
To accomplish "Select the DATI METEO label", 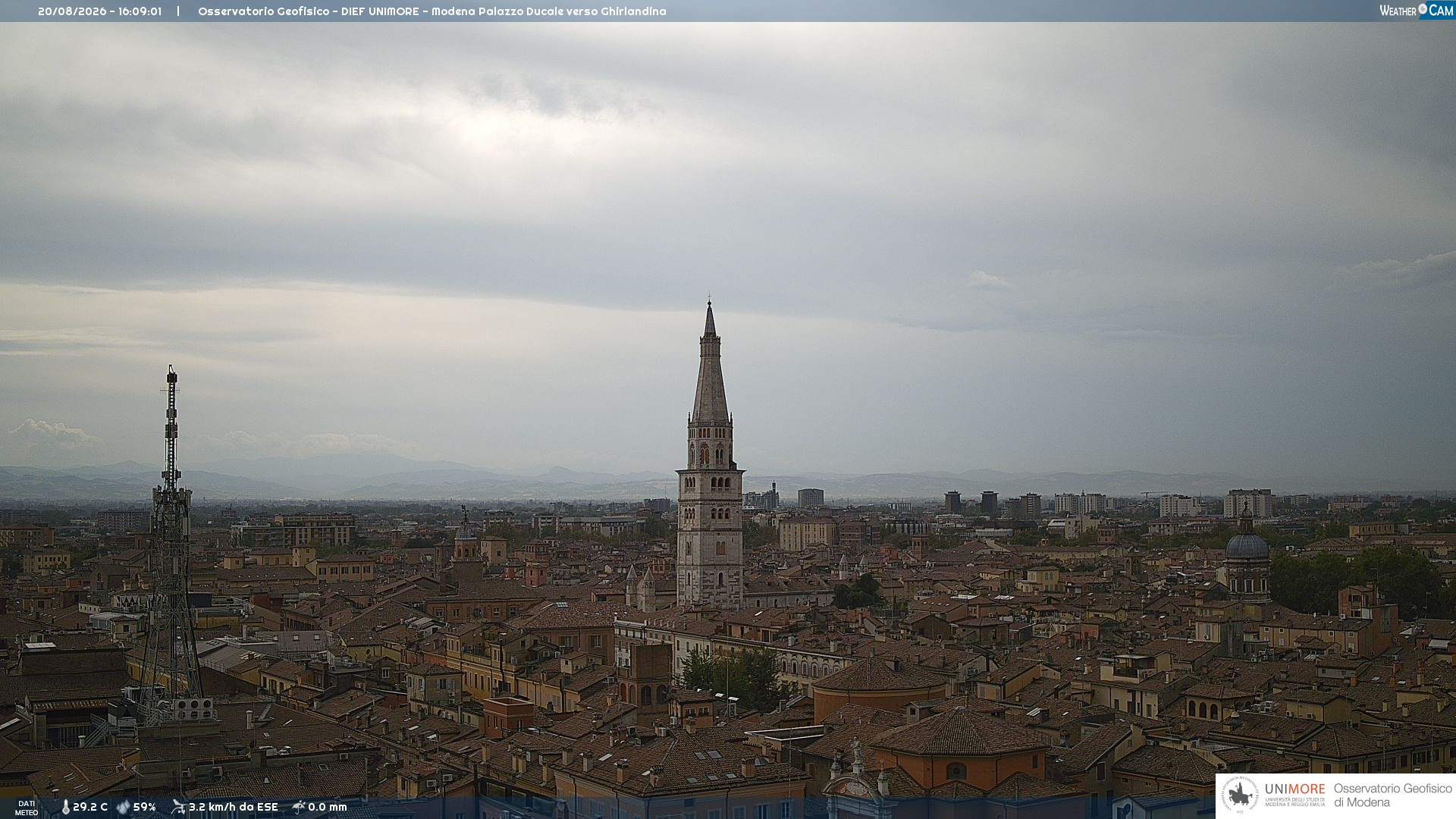I will click(27, 808).
